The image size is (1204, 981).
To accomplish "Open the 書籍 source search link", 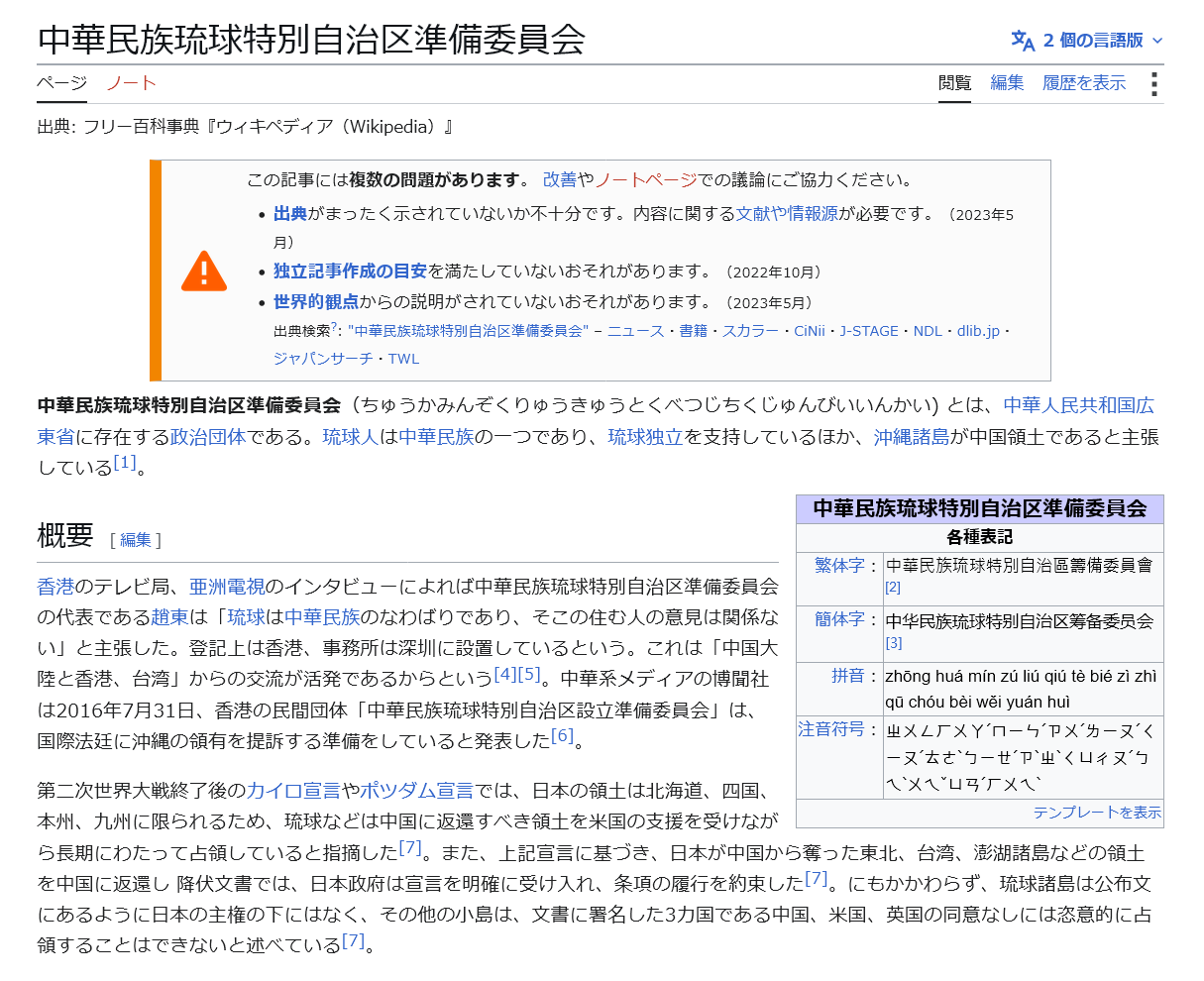I will [x=694, y=331].
